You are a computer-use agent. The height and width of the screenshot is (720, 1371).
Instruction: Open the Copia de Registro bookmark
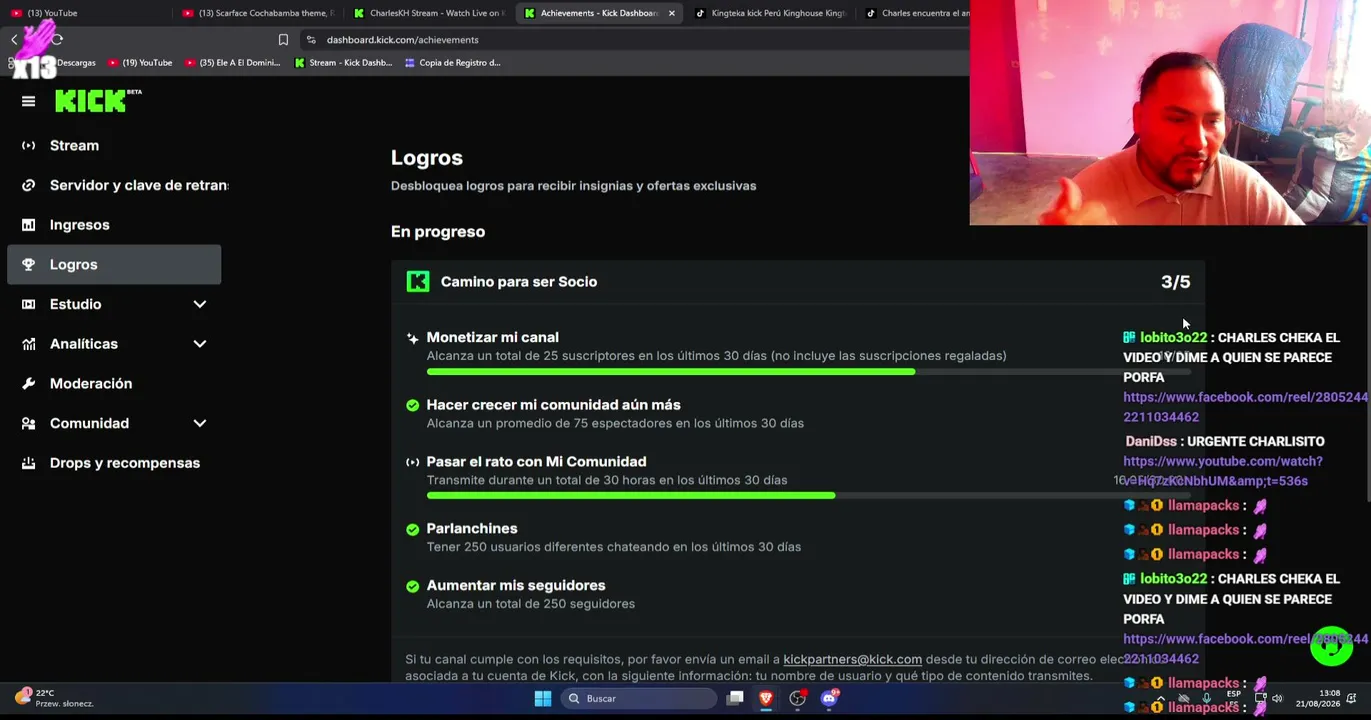tap(452, 63)
